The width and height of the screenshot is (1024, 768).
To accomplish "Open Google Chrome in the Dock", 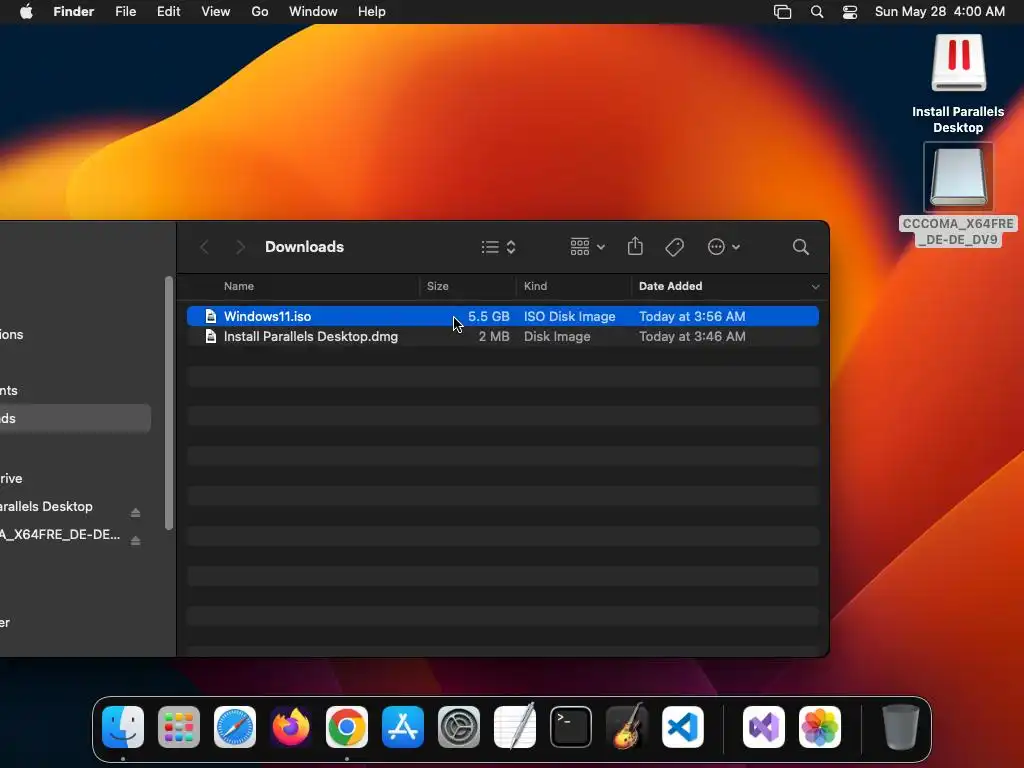I will pos(347,727).
